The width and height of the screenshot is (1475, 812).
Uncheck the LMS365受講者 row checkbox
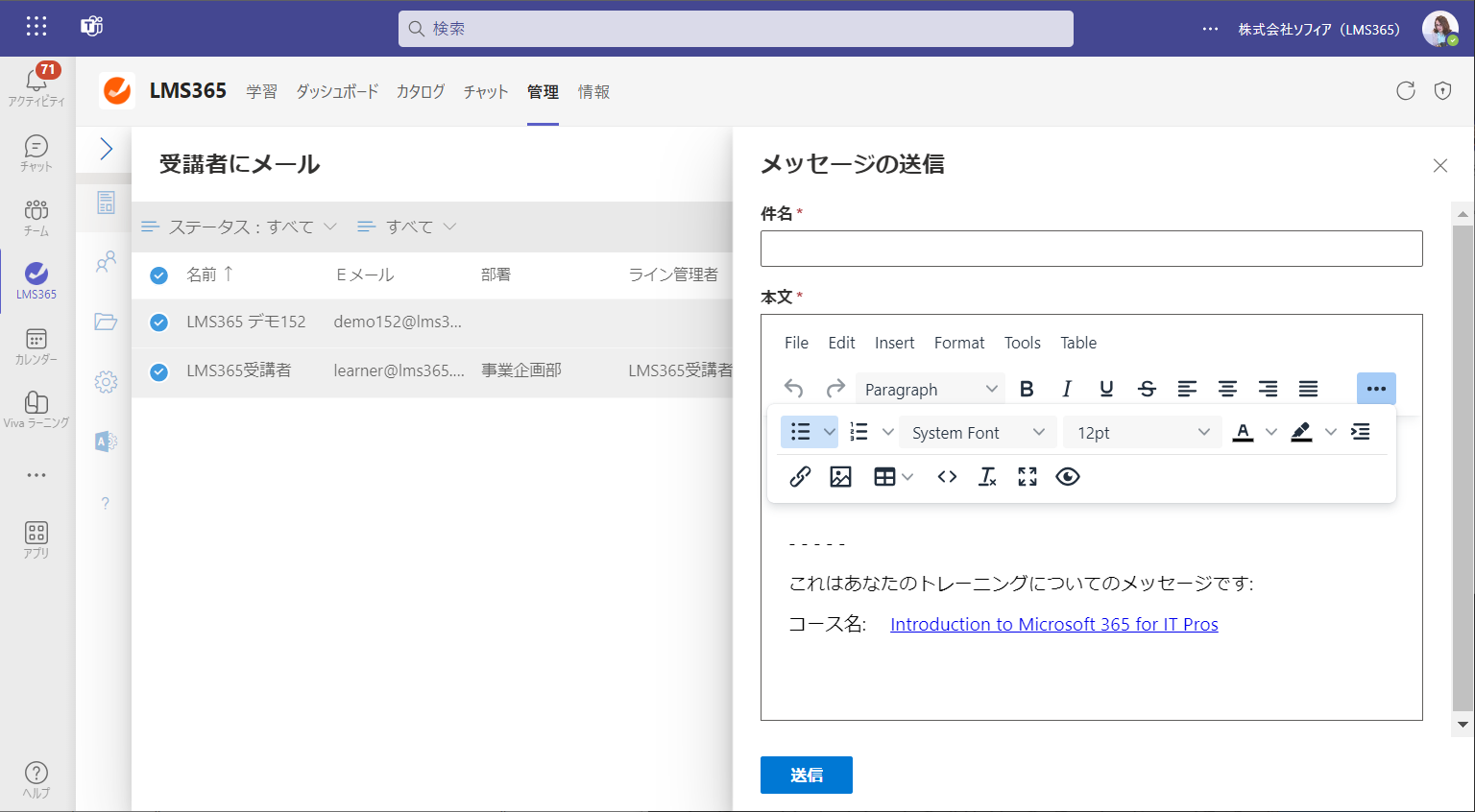pos(159,371)
